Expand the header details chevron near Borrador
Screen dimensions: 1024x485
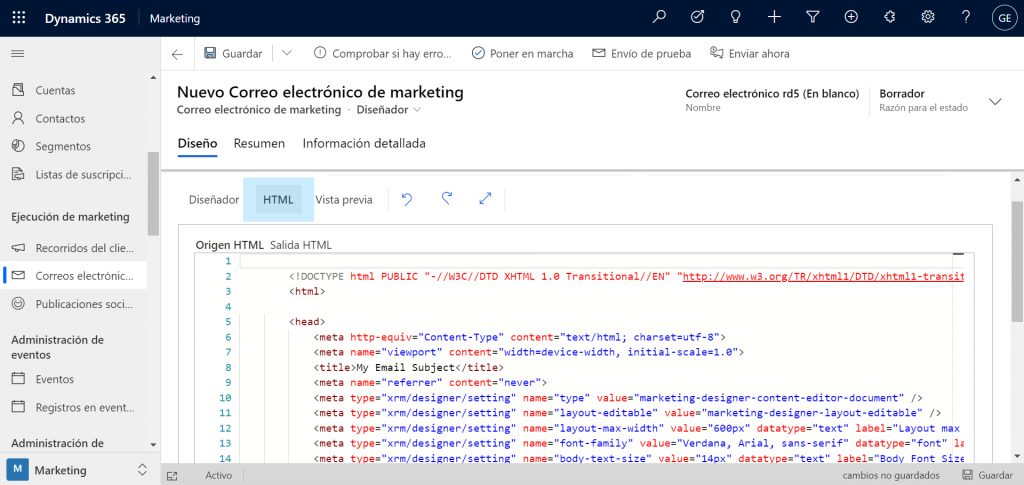click(995, 101)
